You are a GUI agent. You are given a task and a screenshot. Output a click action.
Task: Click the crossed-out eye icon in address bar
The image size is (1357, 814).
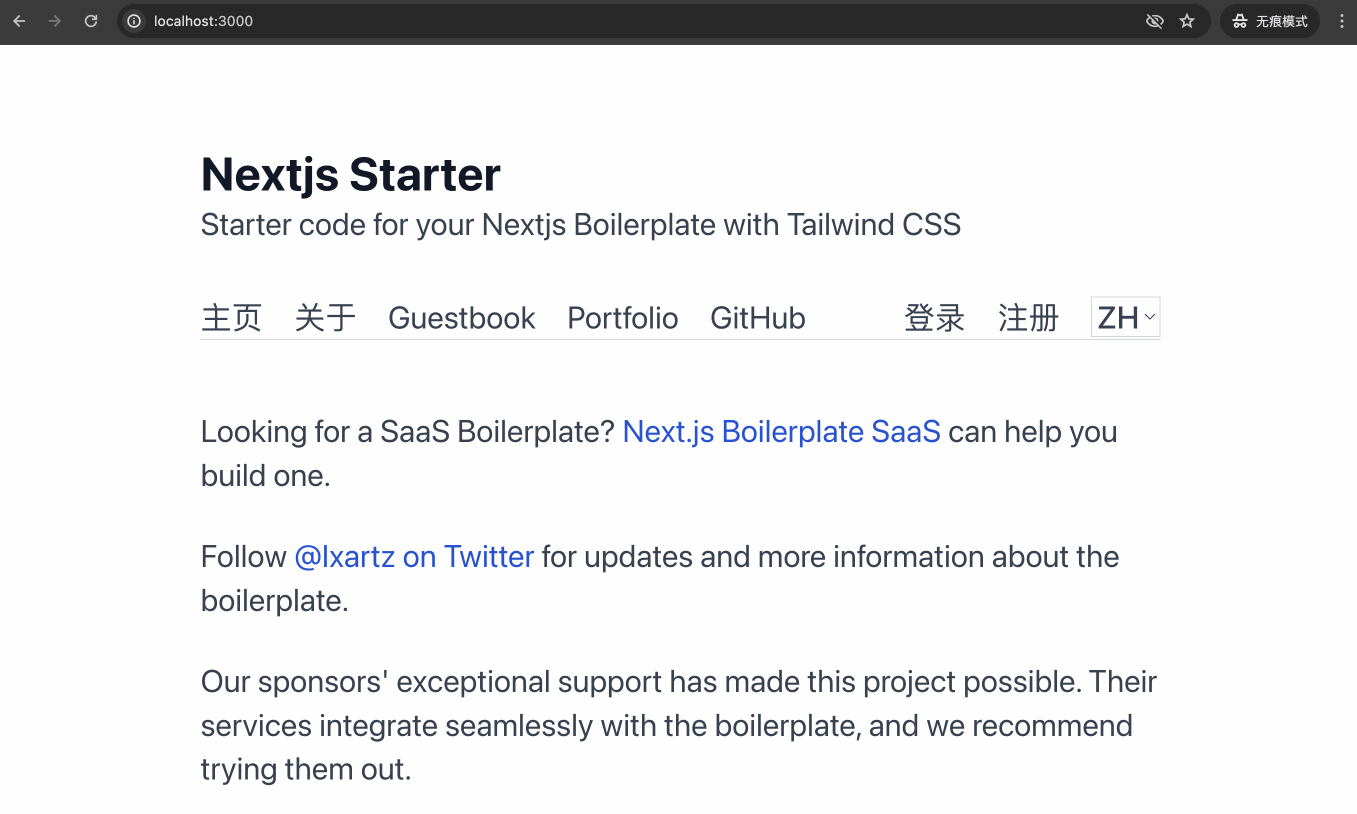coord(1154,21)
